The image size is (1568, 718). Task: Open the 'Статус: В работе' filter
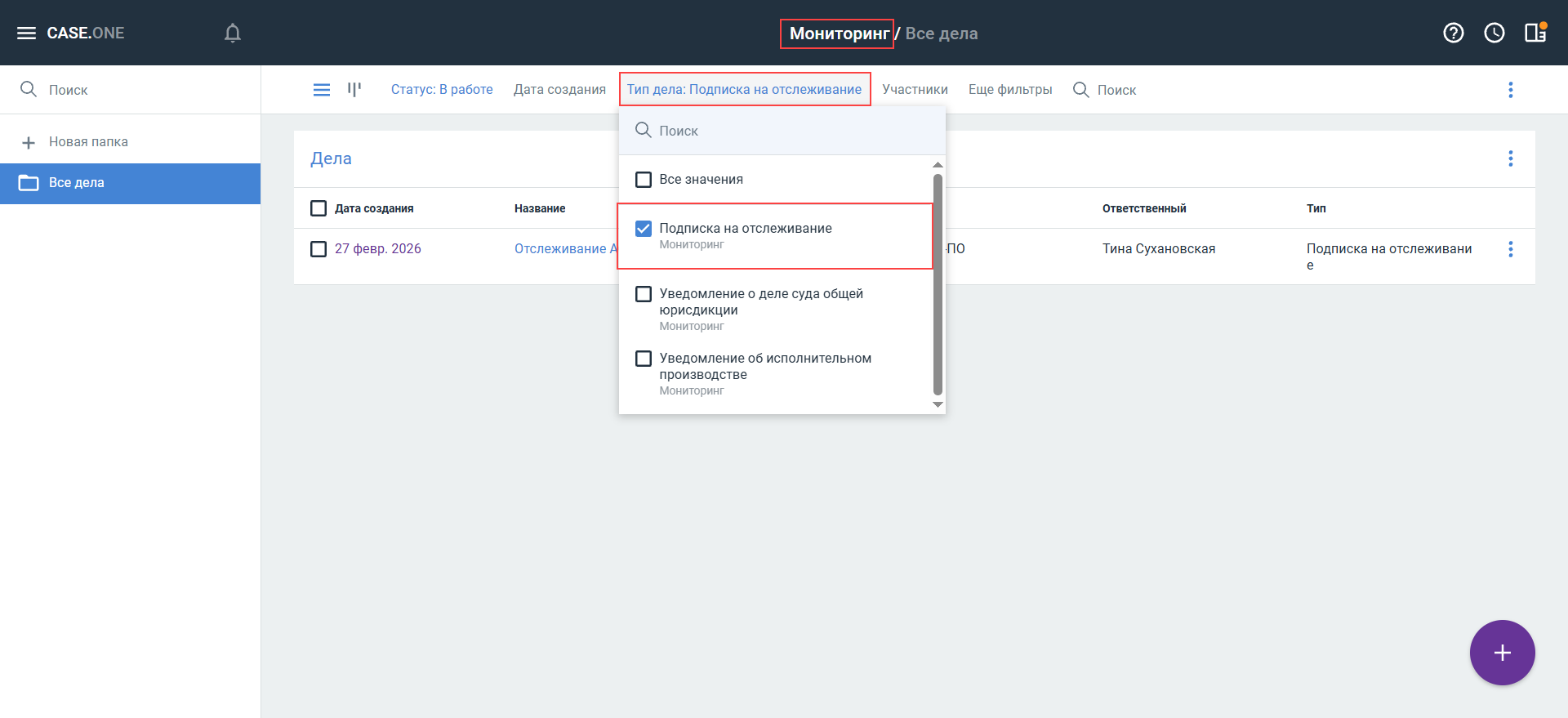[442, 90]
